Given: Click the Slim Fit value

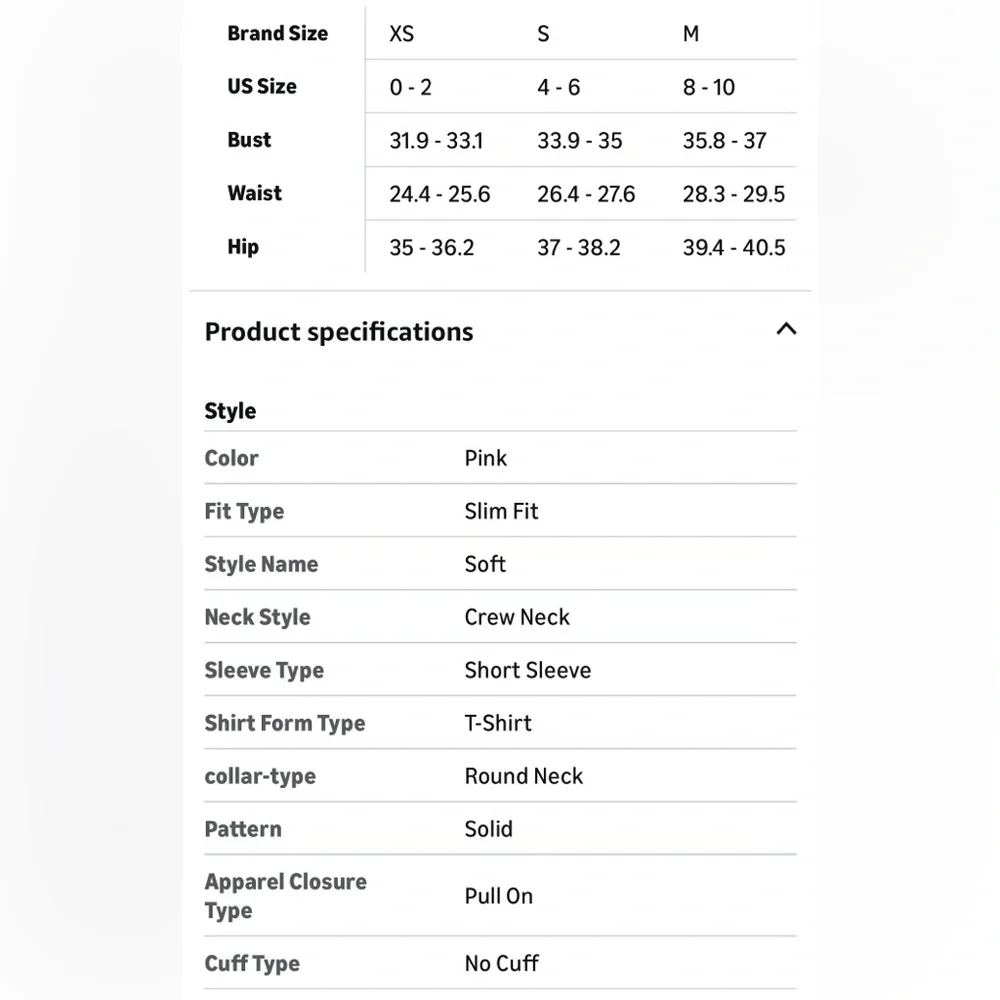Looking at the screenshot, I should click(501, 511).
